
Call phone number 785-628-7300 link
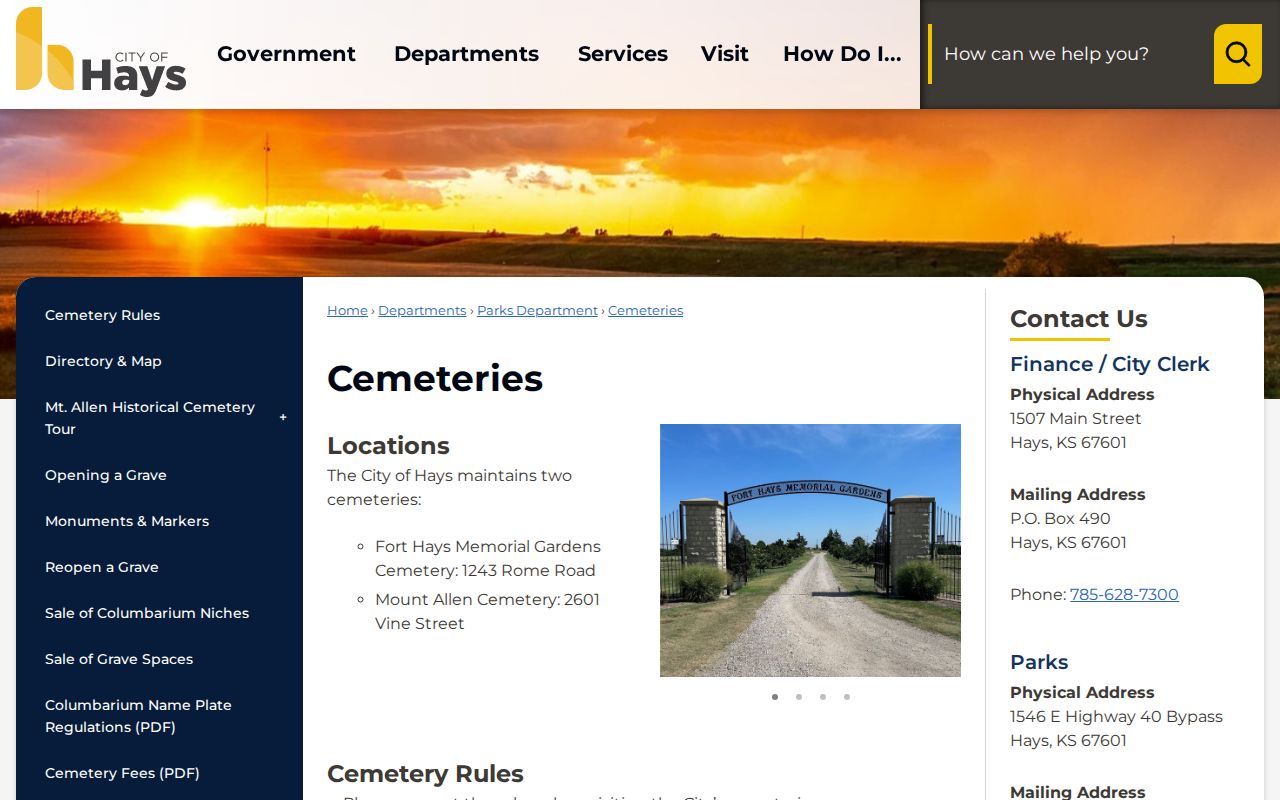tap(1124, 594)
